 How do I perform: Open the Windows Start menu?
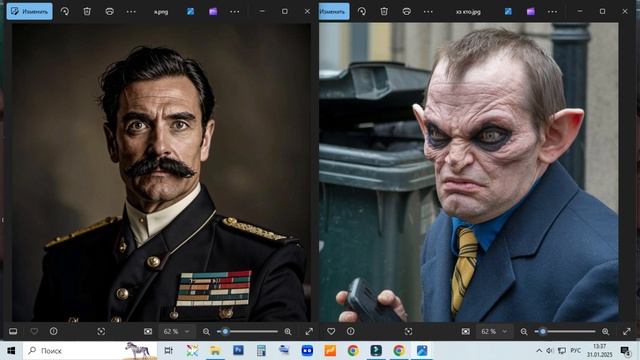(x=11, y=351)
